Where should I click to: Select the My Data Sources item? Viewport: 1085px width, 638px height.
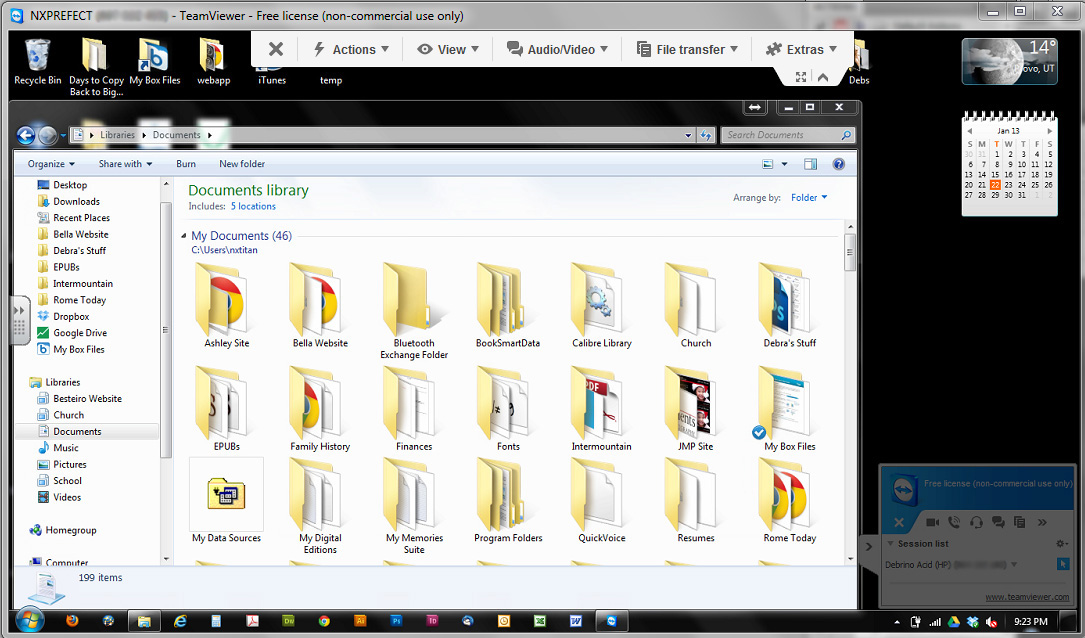pyautogui.click(x=226, y=501)
